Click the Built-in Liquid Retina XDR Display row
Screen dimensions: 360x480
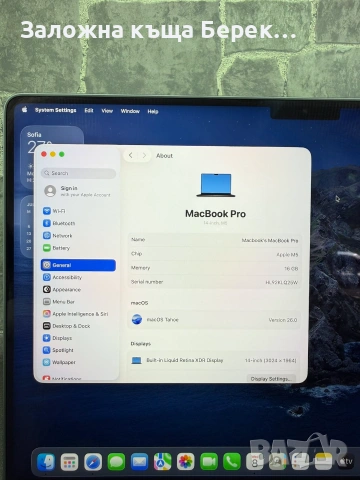pyautogui.click(x=215, y=360)
